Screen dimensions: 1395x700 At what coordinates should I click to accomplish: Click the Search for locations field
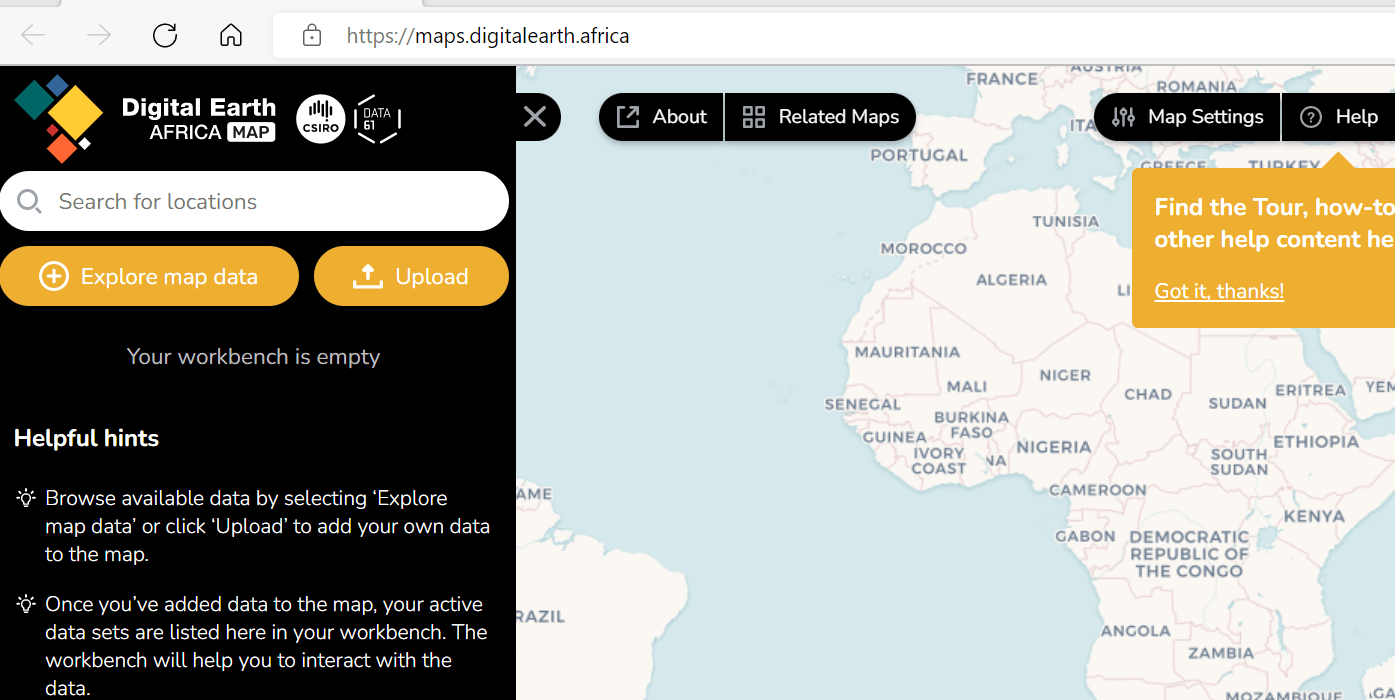click(270, 202)
